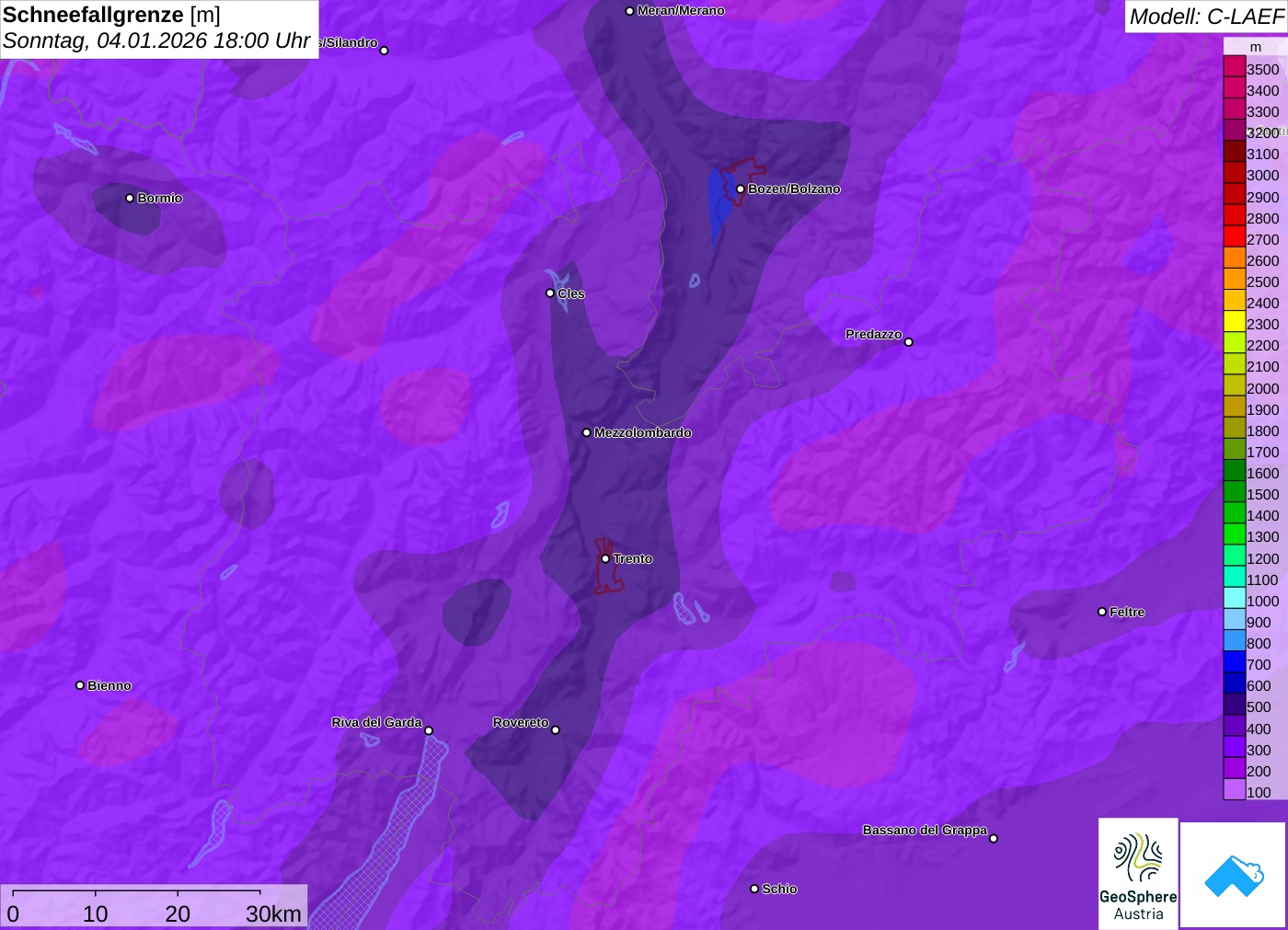
Task: Click the red Trento city outline
Action: click(x=607, y=566)
